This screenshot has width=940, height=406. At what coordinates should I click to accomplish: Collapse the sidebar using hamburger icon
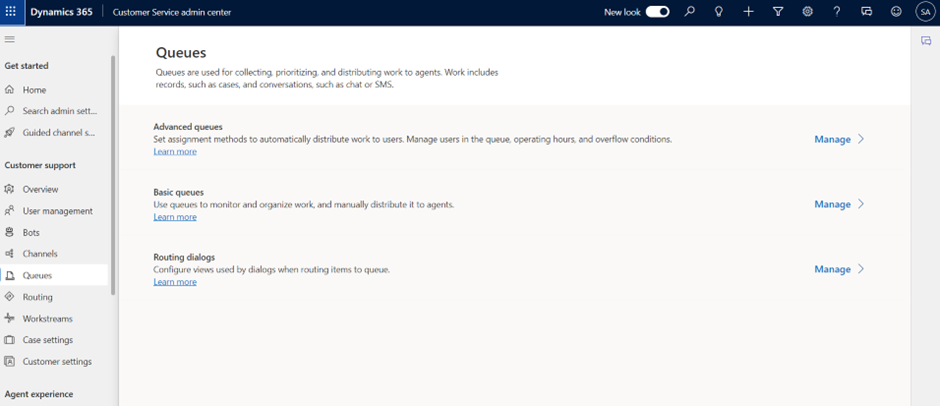click(x=10, y=39)
